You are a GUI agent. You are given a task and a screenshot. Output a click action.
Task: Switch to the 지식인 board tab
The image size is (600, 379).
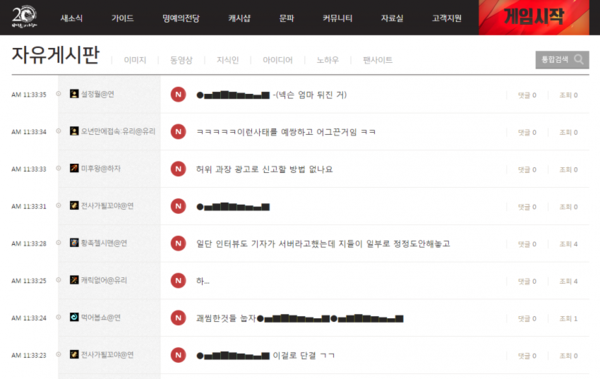pyautogui.click(x=228, y=60)
